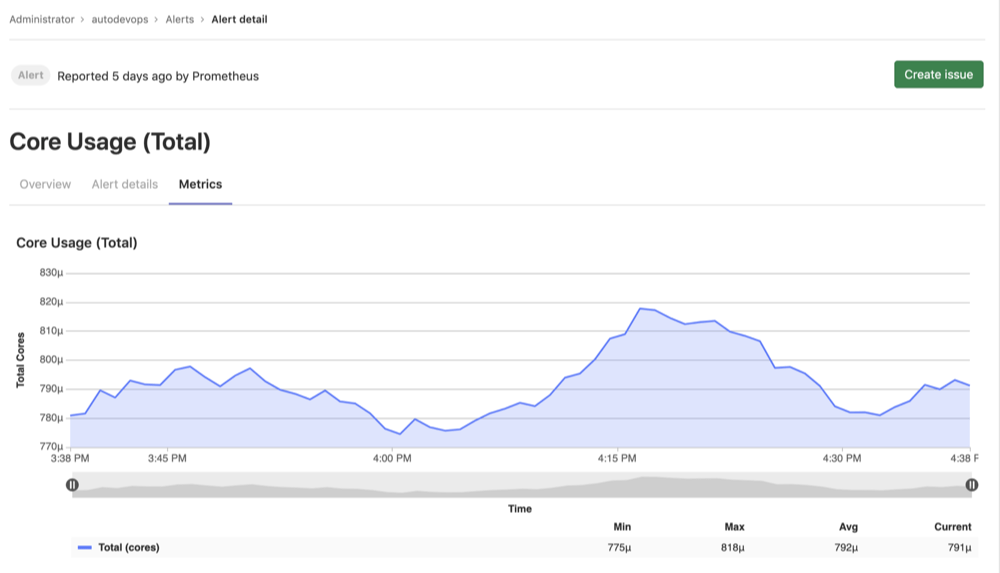Viewport: 1000px width, 573px height.
Task: Click the Max value 818µ in legend
Action: coord(732,548)
